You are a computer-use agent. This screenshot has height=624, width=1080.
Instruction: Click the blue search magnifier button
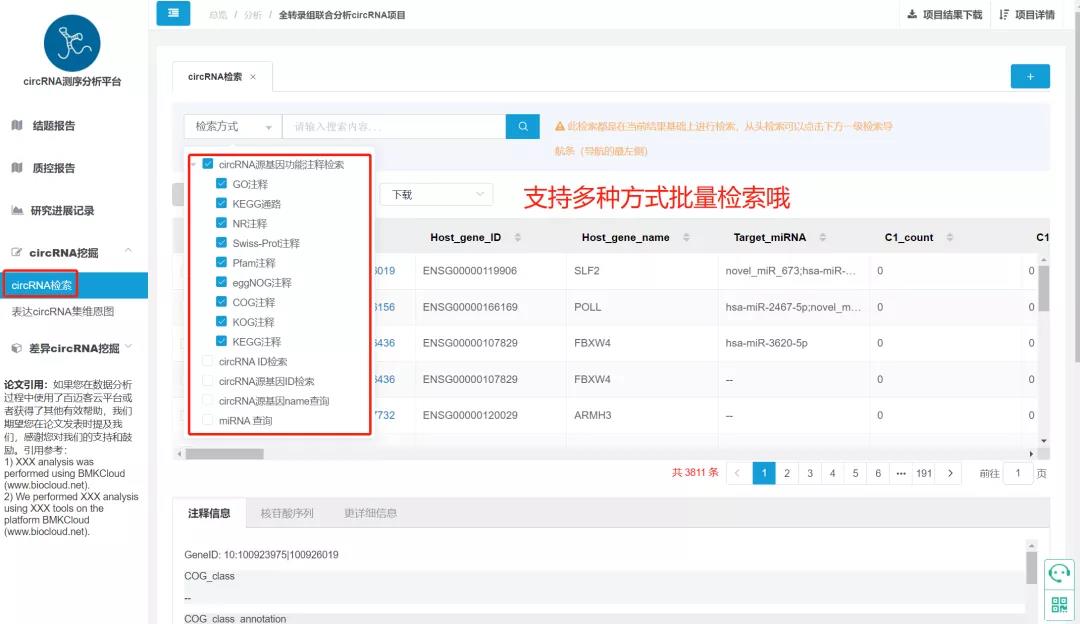(522, 126)
